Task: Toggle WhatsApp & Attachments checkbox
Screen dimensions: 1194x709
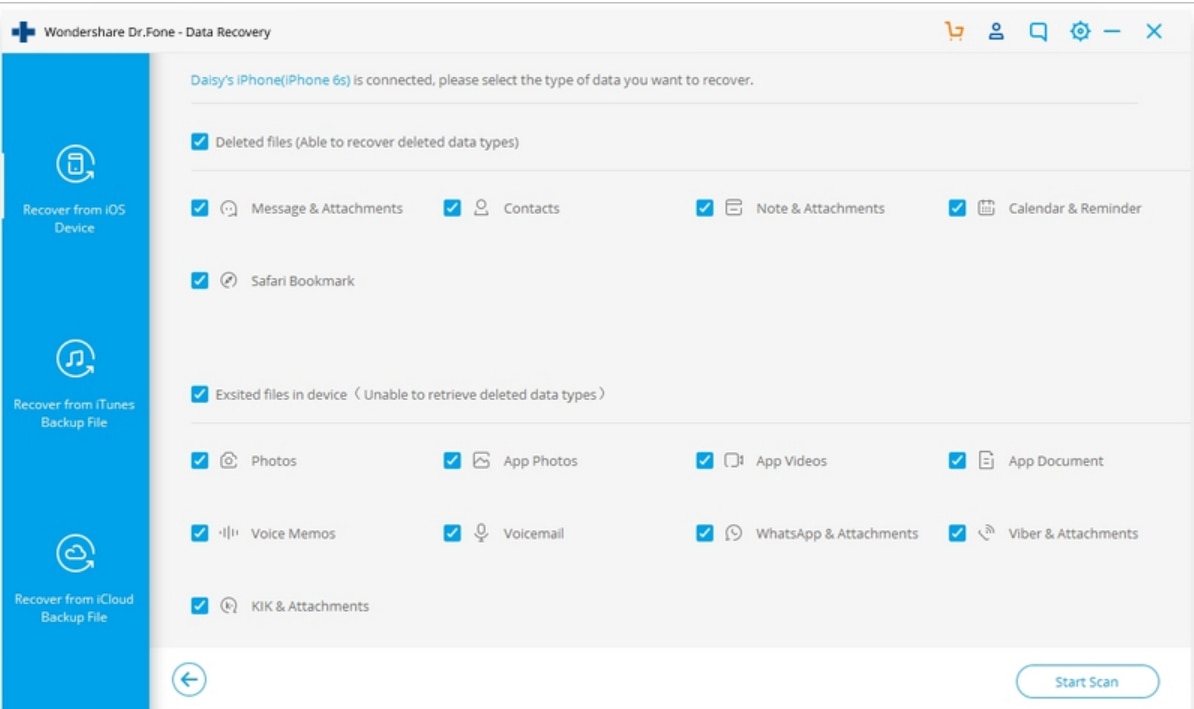Action: click(705, 533)
